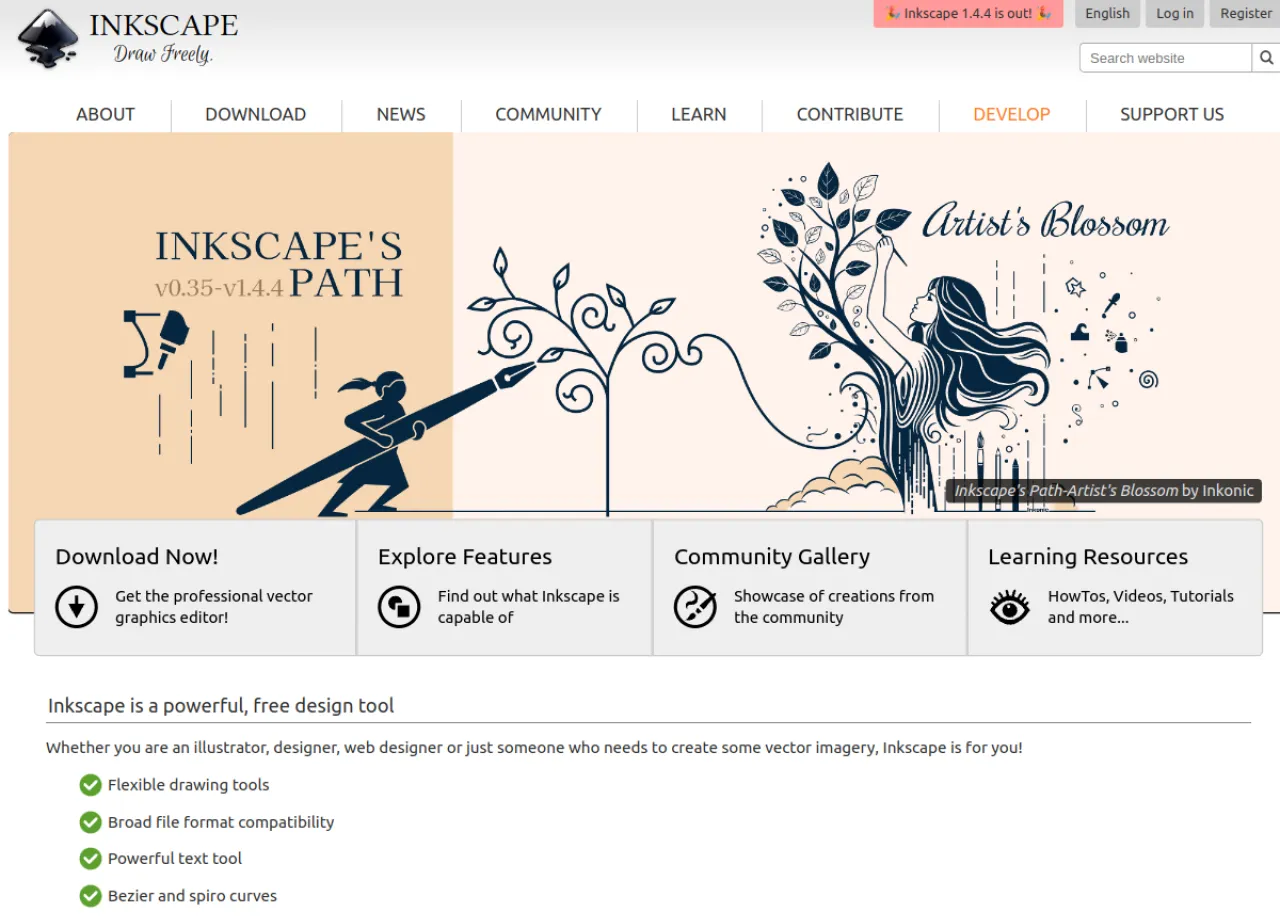
Task: Click the text Flexible drawing tools
Action: [188, 785]
